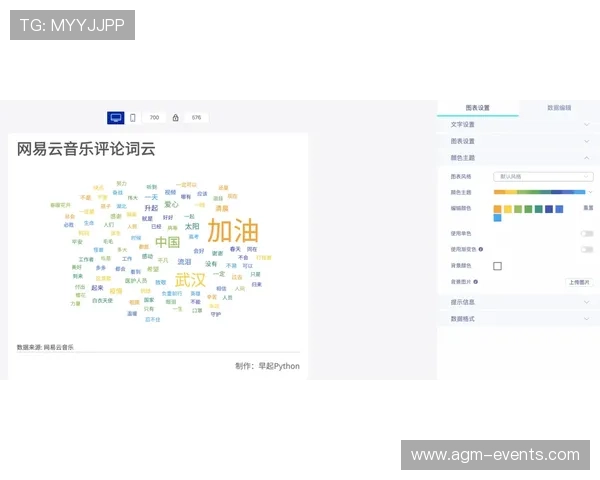This screenshot has height=480, width=600.
Task: Click the word 起来 in the cloud
Action: pyautogui.click(x=97, y=287)
